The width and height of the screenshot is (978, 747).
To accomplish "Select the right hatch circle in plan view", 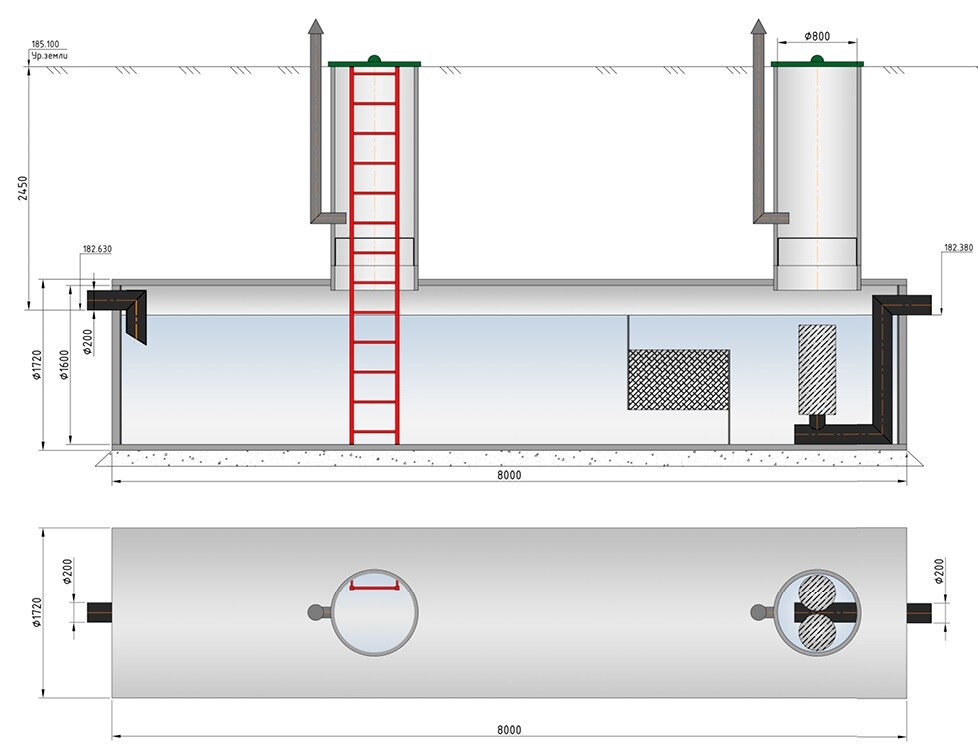I will tap(817, 612).
